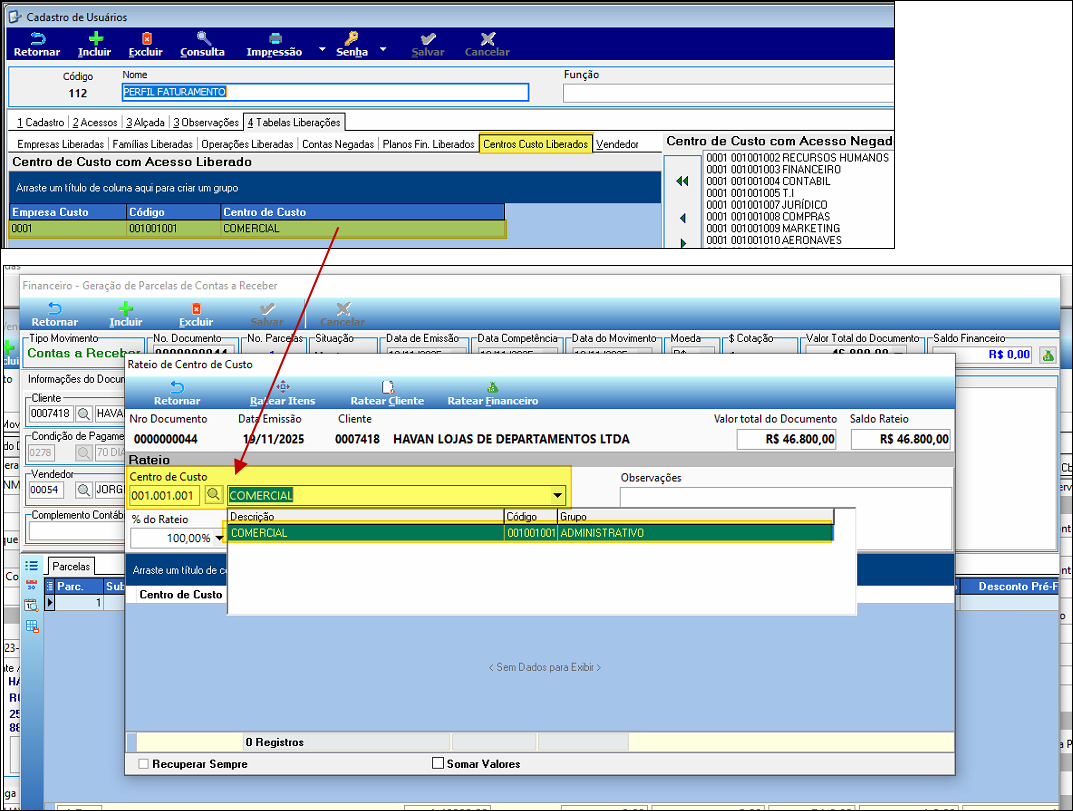
Task: Click the Nome field PERFIL FATURAMENTO
Action: click(325, 92)
